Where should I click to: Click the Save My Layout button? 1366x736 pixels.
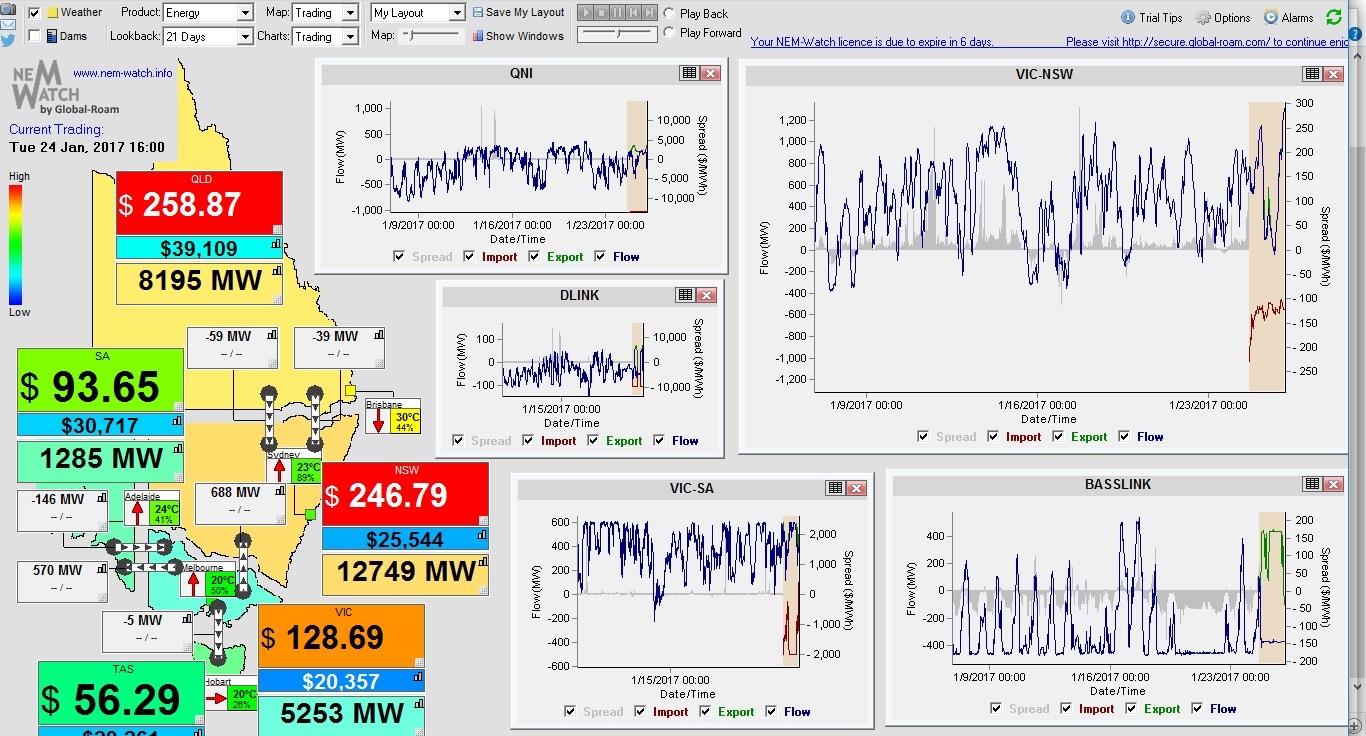pos(518,13)
